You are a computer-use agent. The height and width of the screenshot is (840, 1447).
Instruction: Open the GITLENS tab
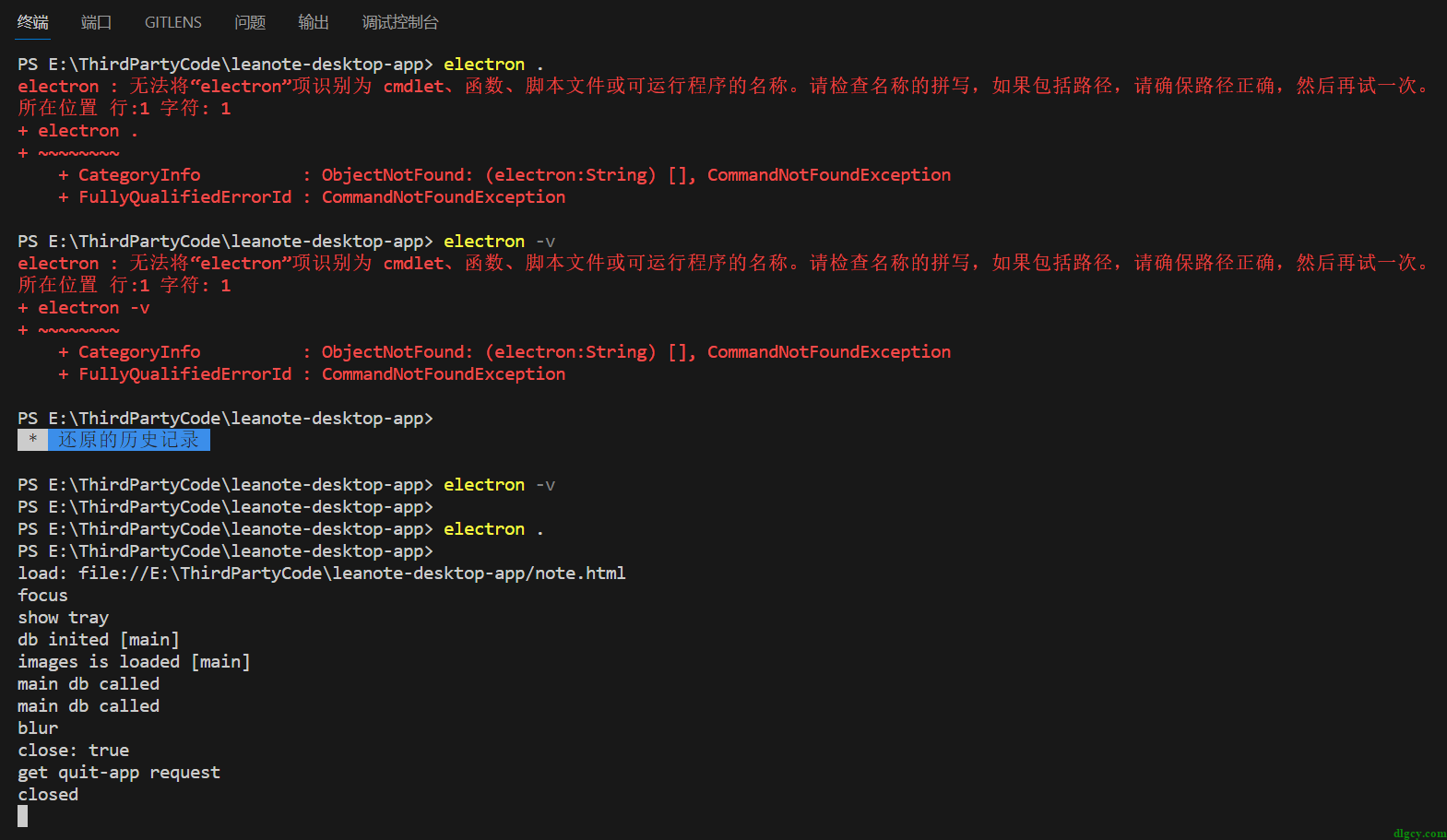click(172, 22)
